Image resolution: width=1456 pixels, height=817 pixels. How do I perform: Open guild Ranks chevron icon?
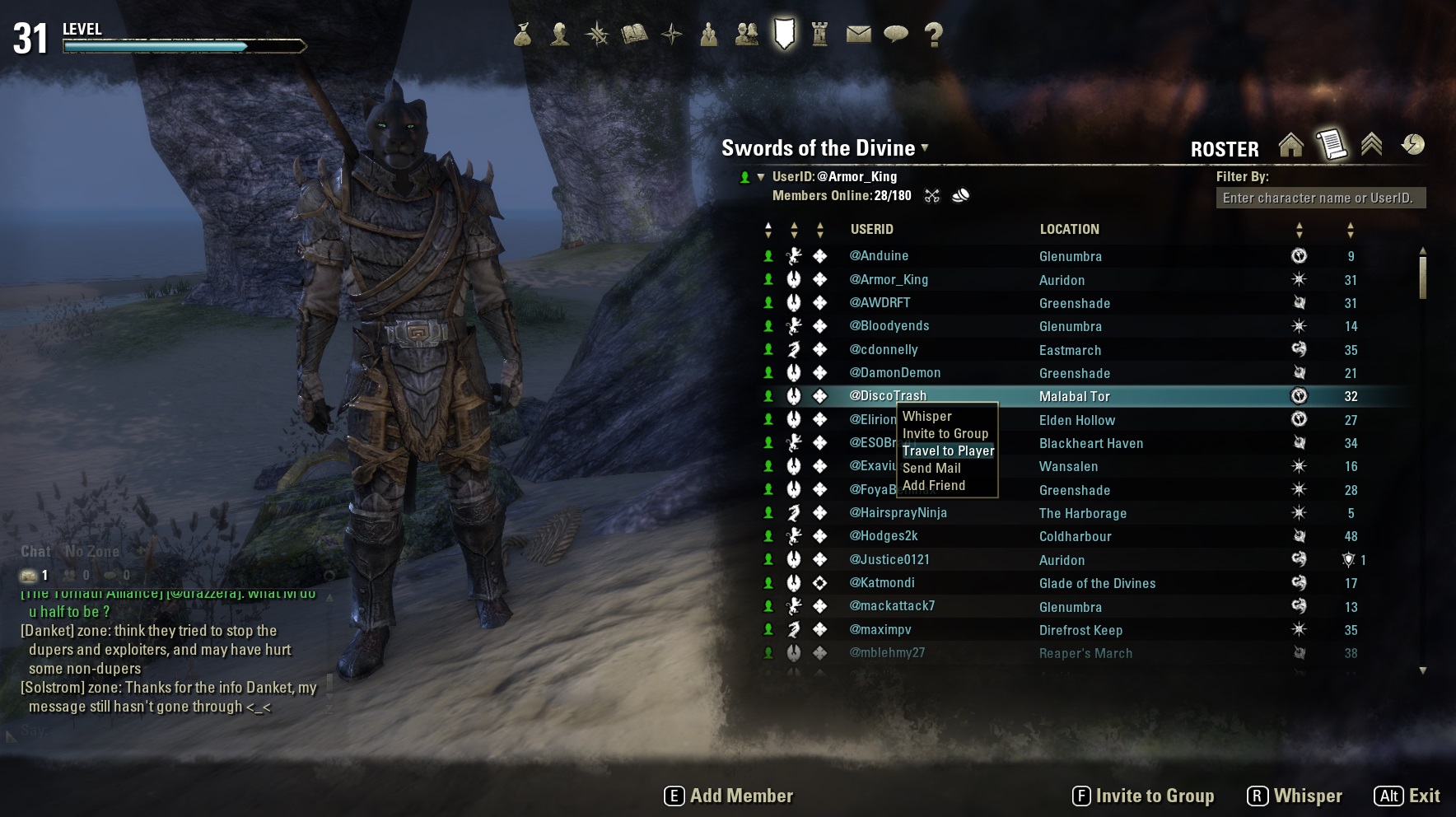pos(1371,145)
